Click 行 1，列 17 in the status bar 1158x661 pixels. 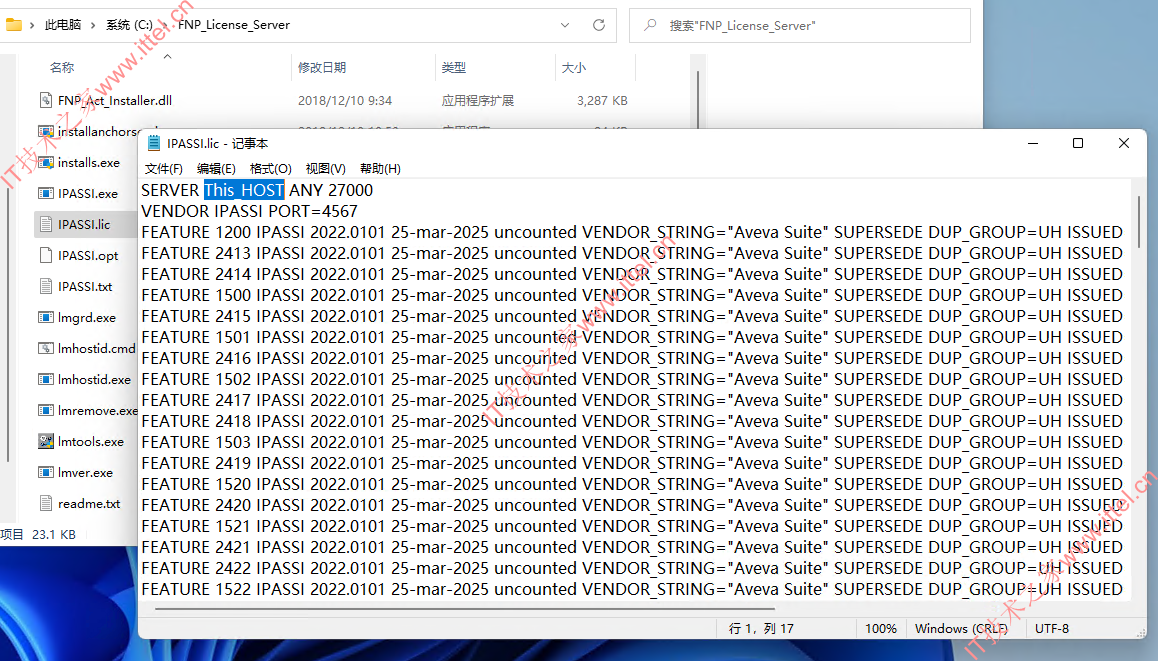(761, 629)
